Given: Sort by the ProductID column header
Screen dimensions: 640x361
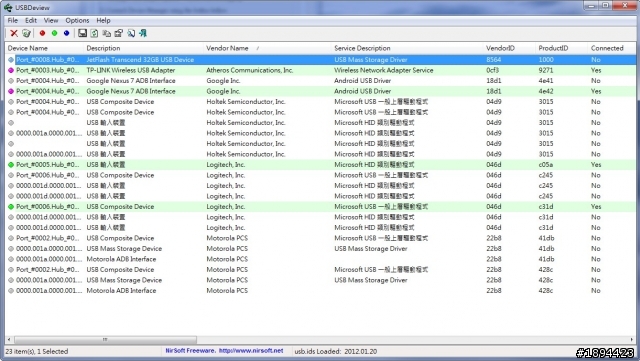Looking at the screenshot, I should pos(561,48).
